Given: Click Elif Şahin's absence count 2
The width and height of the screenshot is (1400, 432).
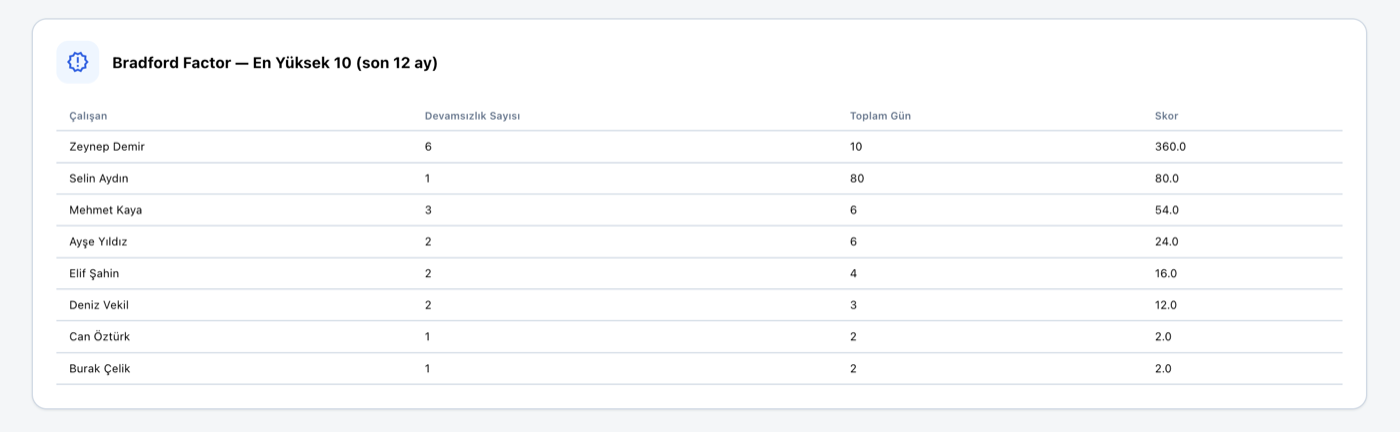Looking at the screenshot, I should click(428, 274).
